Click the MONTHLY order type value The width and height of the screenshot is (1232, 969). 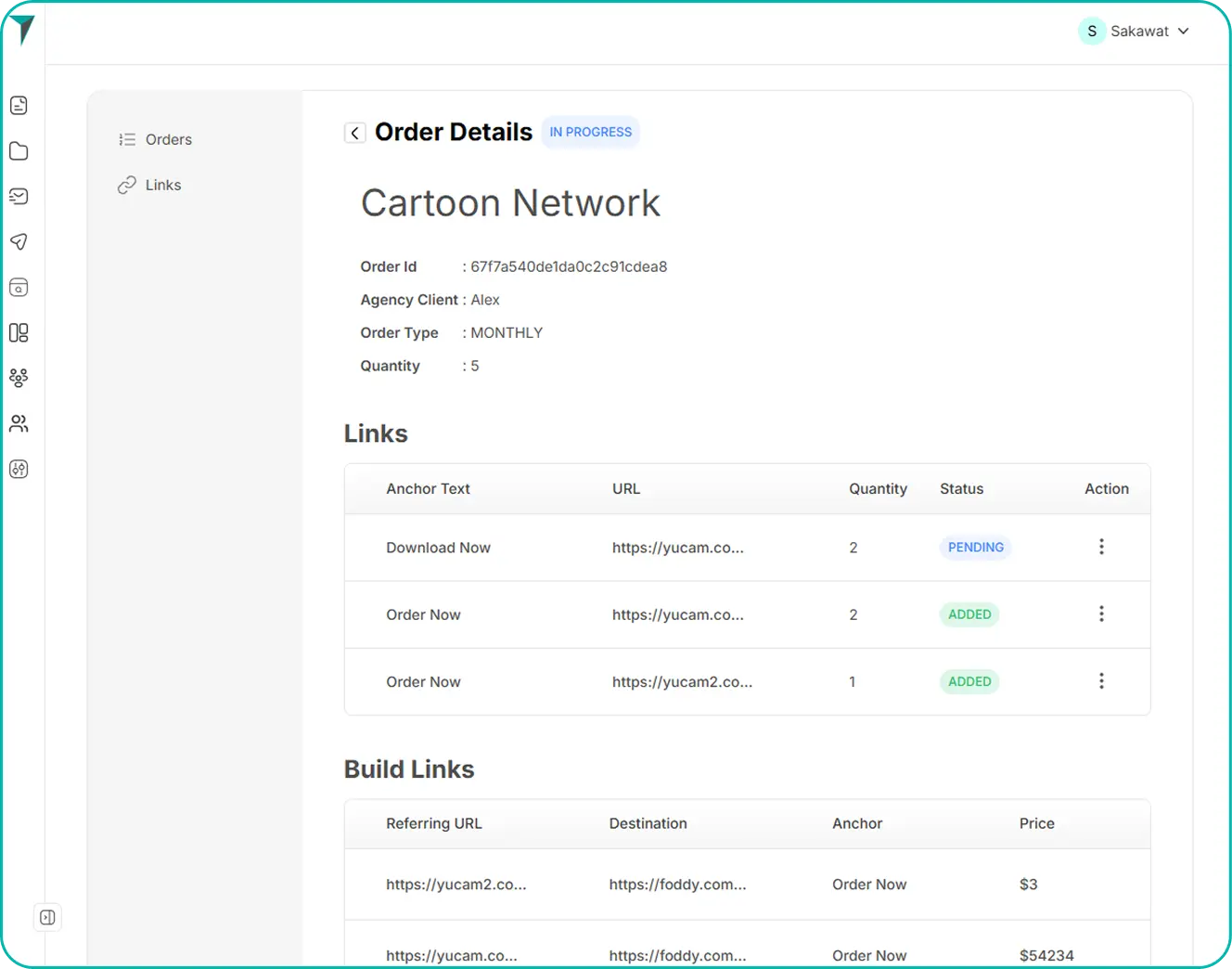(x=507, y=332)
